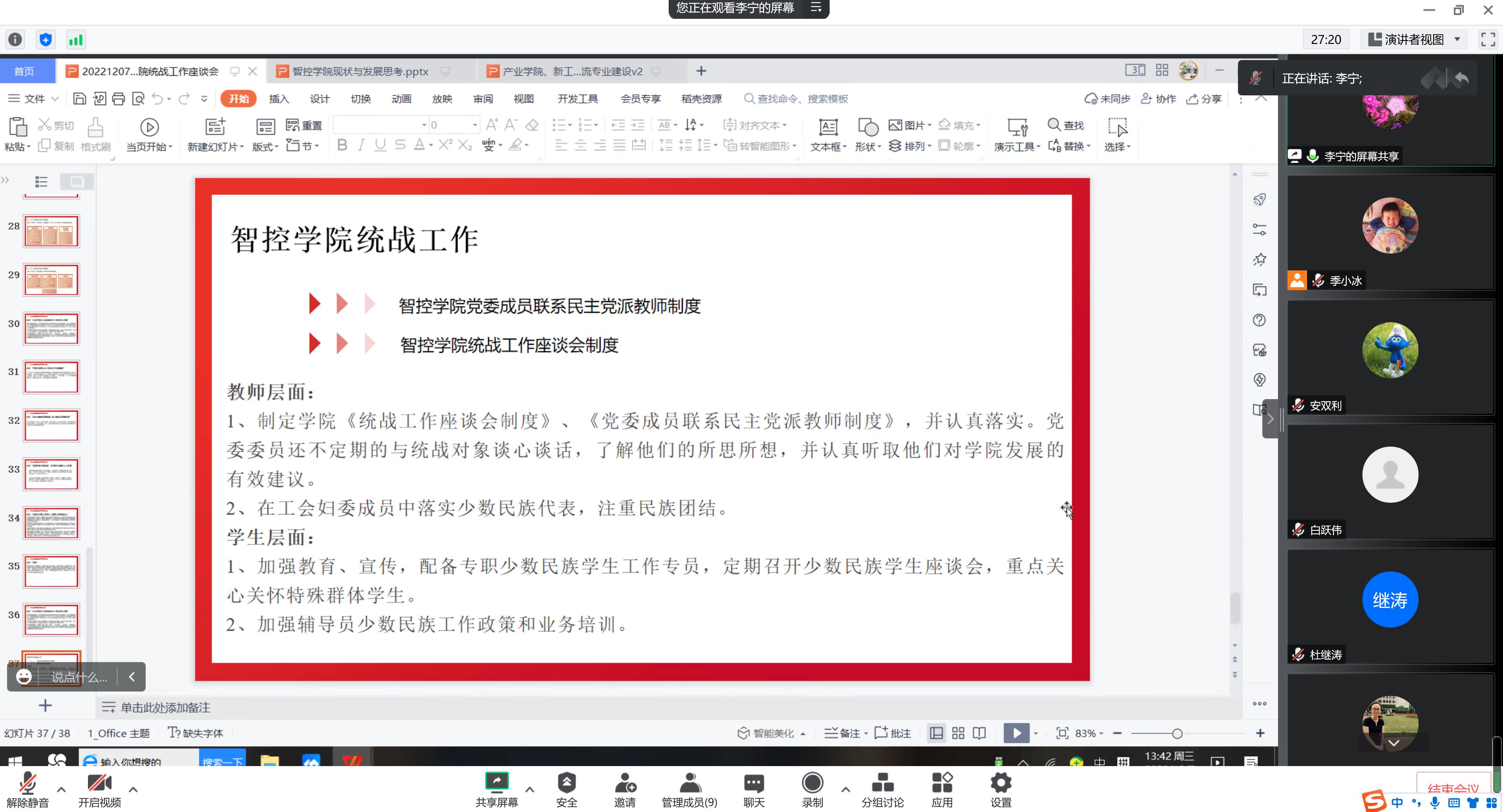Click Find magnifier in ribbon
This screenshot has width=1503, height=812.
1066,125
